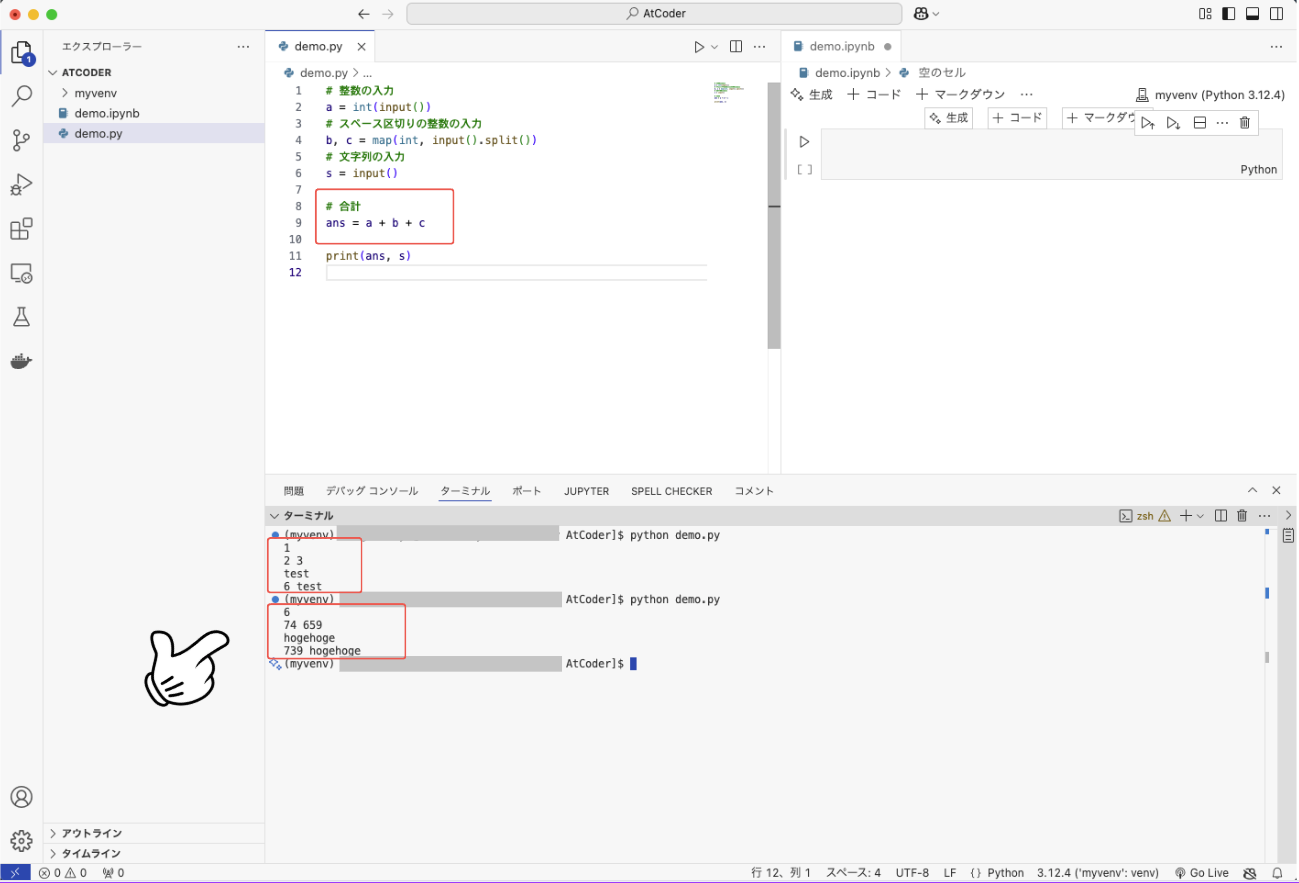Open the SPELL CHECKER panel tab
This screenshot has width=1299, height=883.
(x=671, y=491)
